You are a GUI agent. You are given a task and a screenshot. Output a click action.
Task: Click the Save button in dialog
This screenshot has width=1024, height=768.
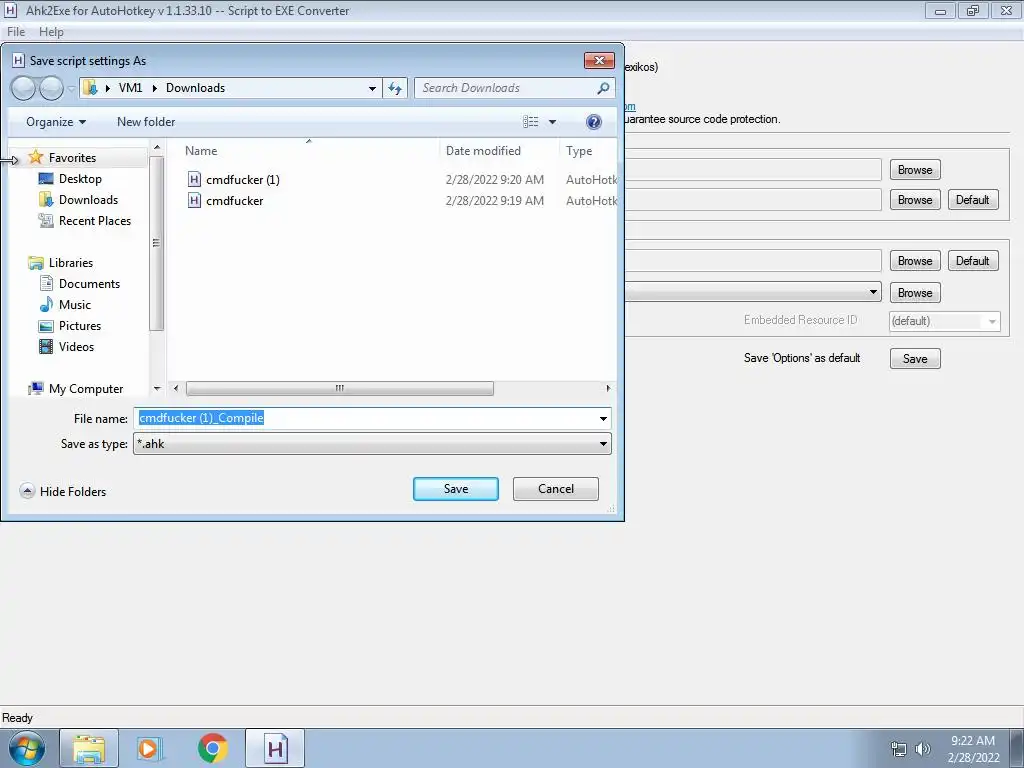pos(456,489)
